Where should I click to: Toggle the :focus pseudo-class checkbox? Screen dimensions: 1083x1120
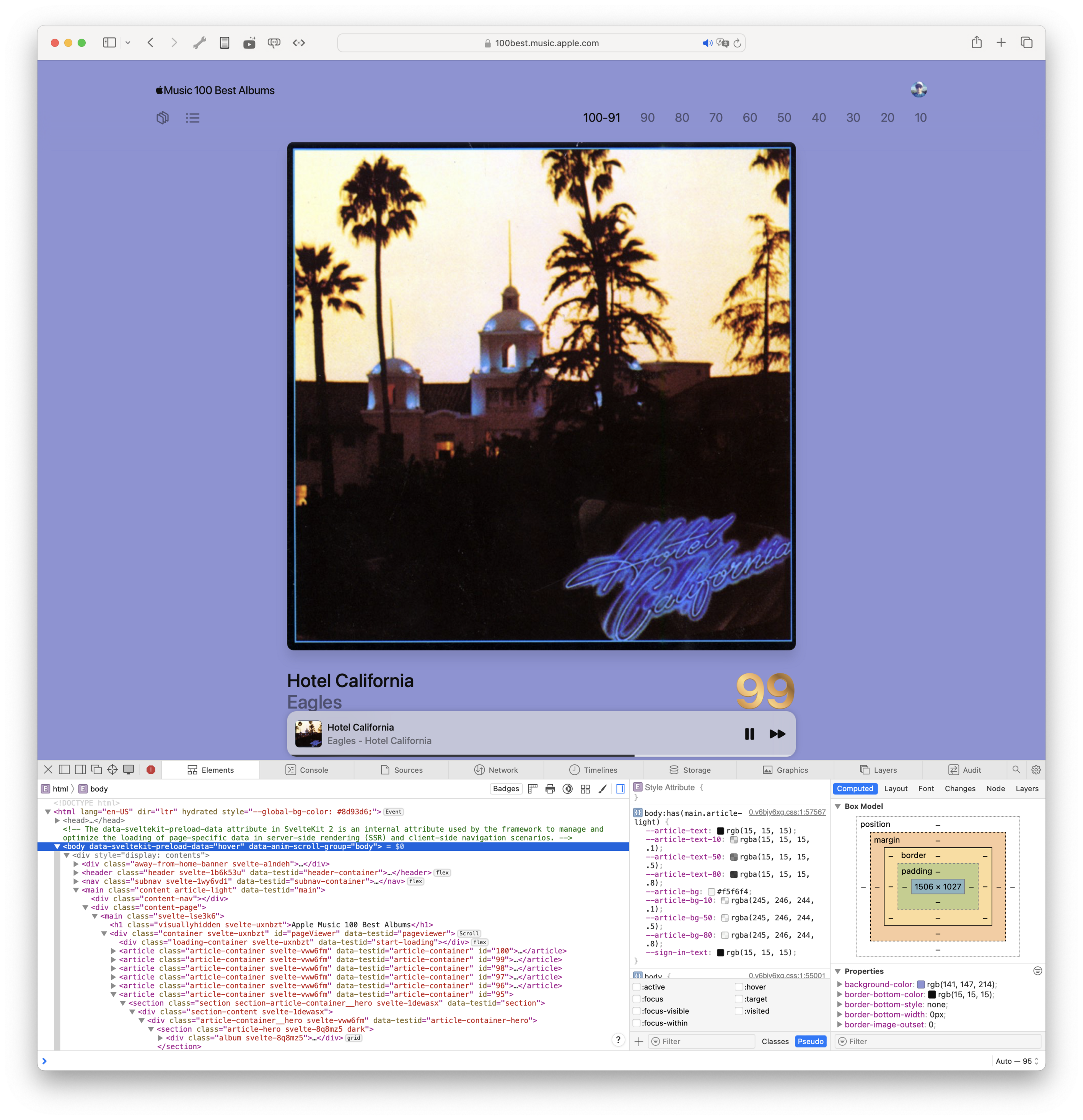[x=637, y=999]
